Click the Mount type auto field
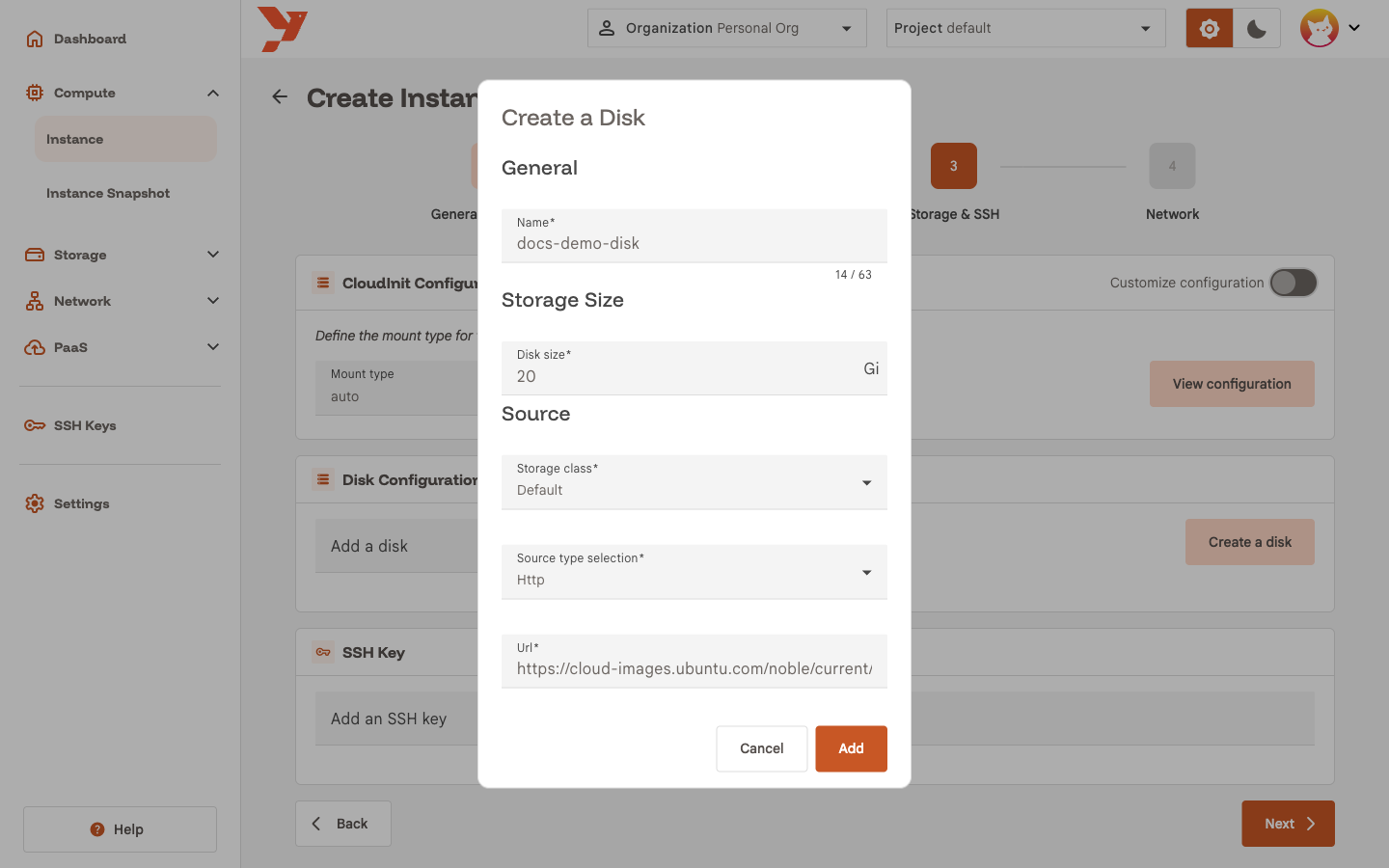1389x868 pixels. point(396,388)
